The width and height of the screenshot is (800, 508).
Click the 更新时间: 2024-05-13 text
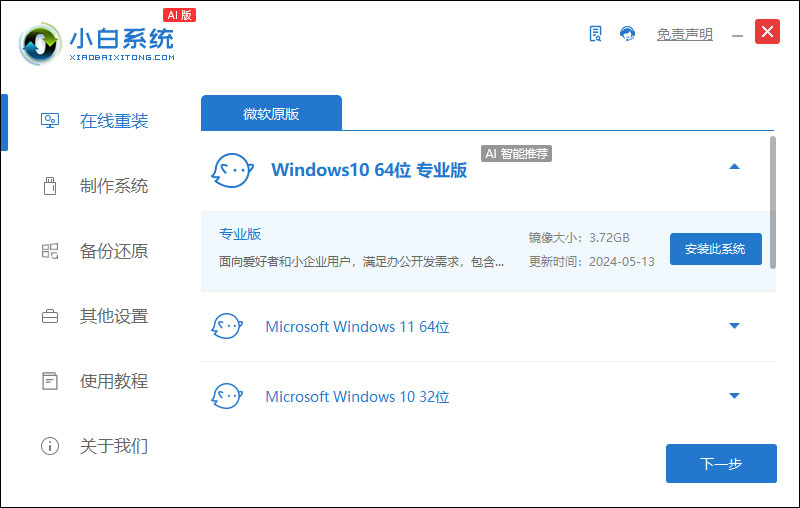coord(591,262)
